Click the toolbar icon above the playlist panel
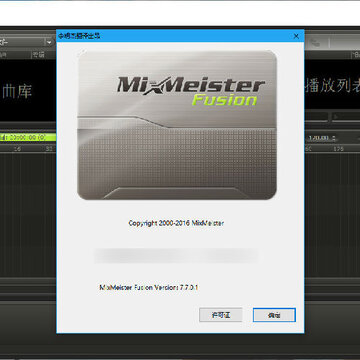This screenshot has height=360, width=360. pyautogui.click(x=315, y=43)
